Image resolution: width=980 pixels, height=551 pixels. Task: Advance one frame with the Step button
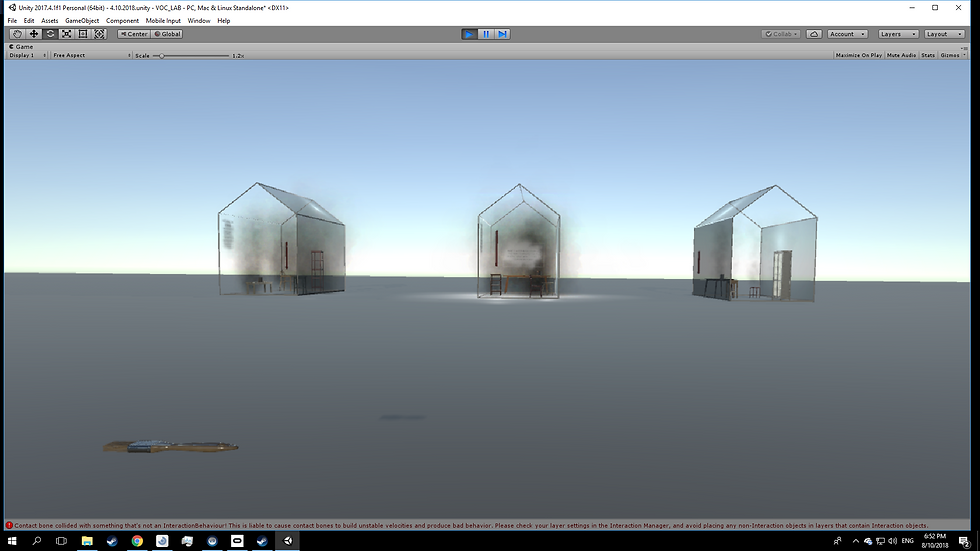point(502,34)
